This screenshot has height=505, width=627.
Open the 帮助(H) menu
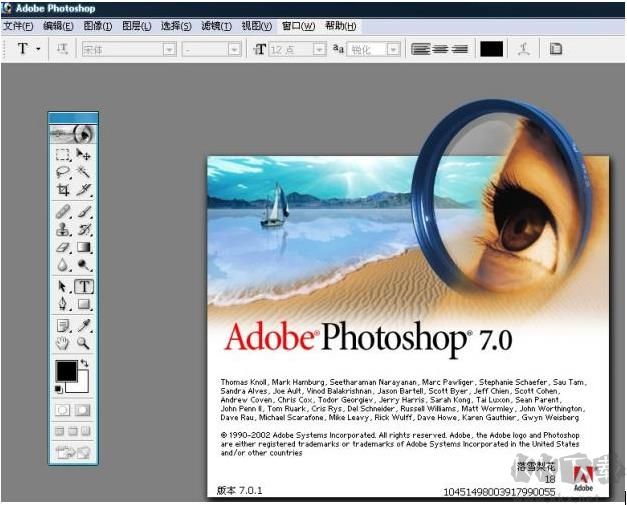tap(340, 26)
